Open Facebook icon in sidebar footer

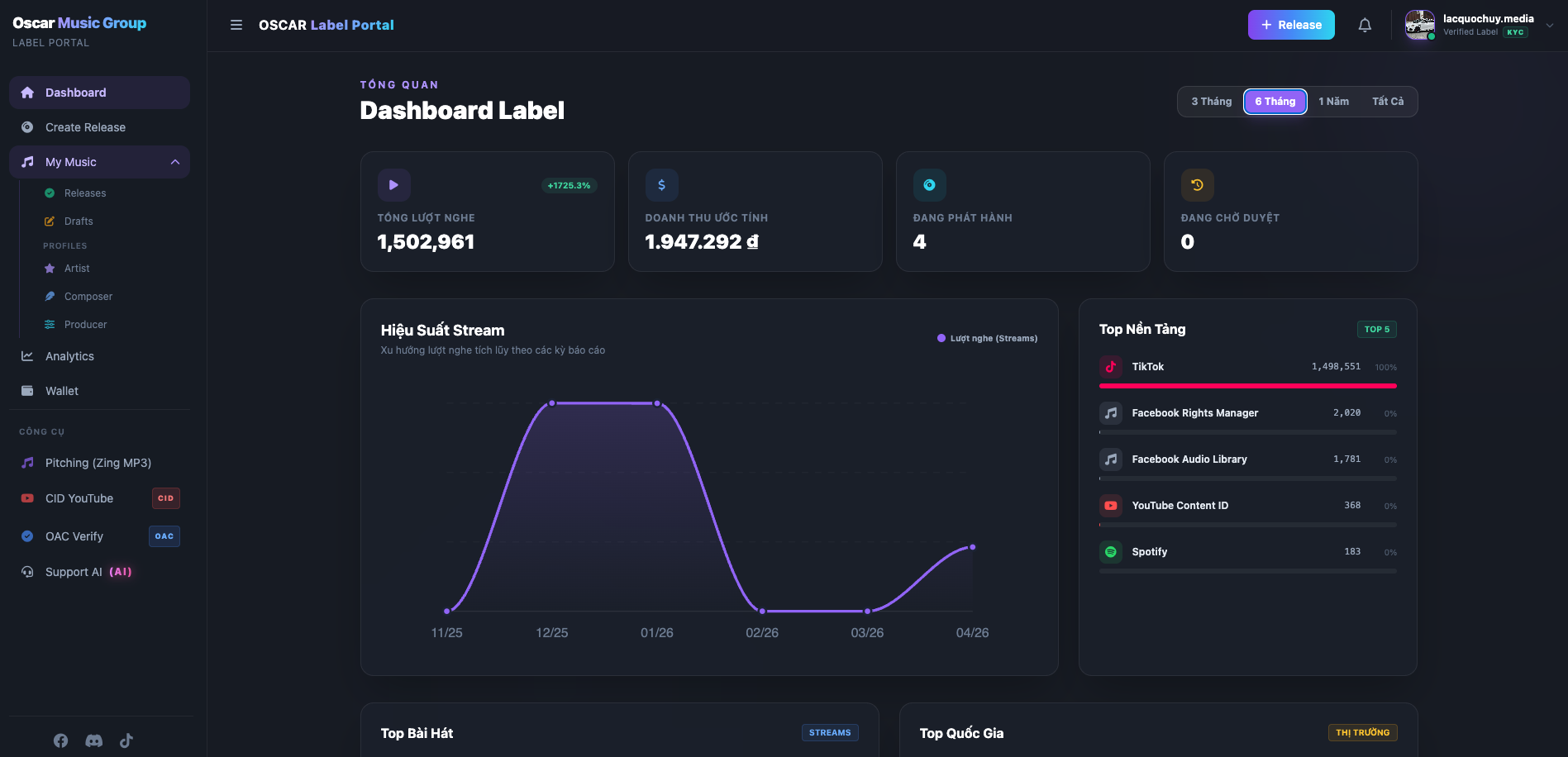(x=61, y=740)
